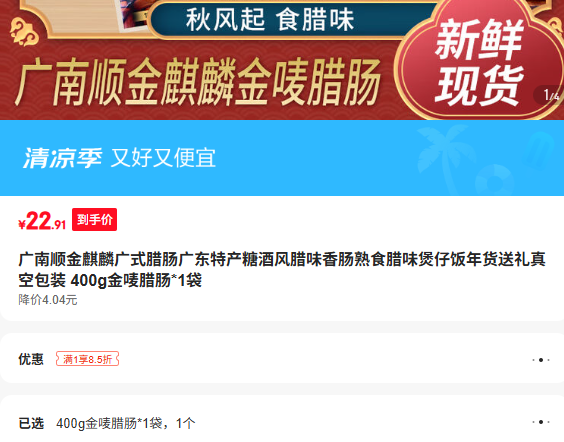The height and width of the screenshot is (442, 564).
Task: Click the 已选 label
Action: pyautogui.click(x=31, y=423)
